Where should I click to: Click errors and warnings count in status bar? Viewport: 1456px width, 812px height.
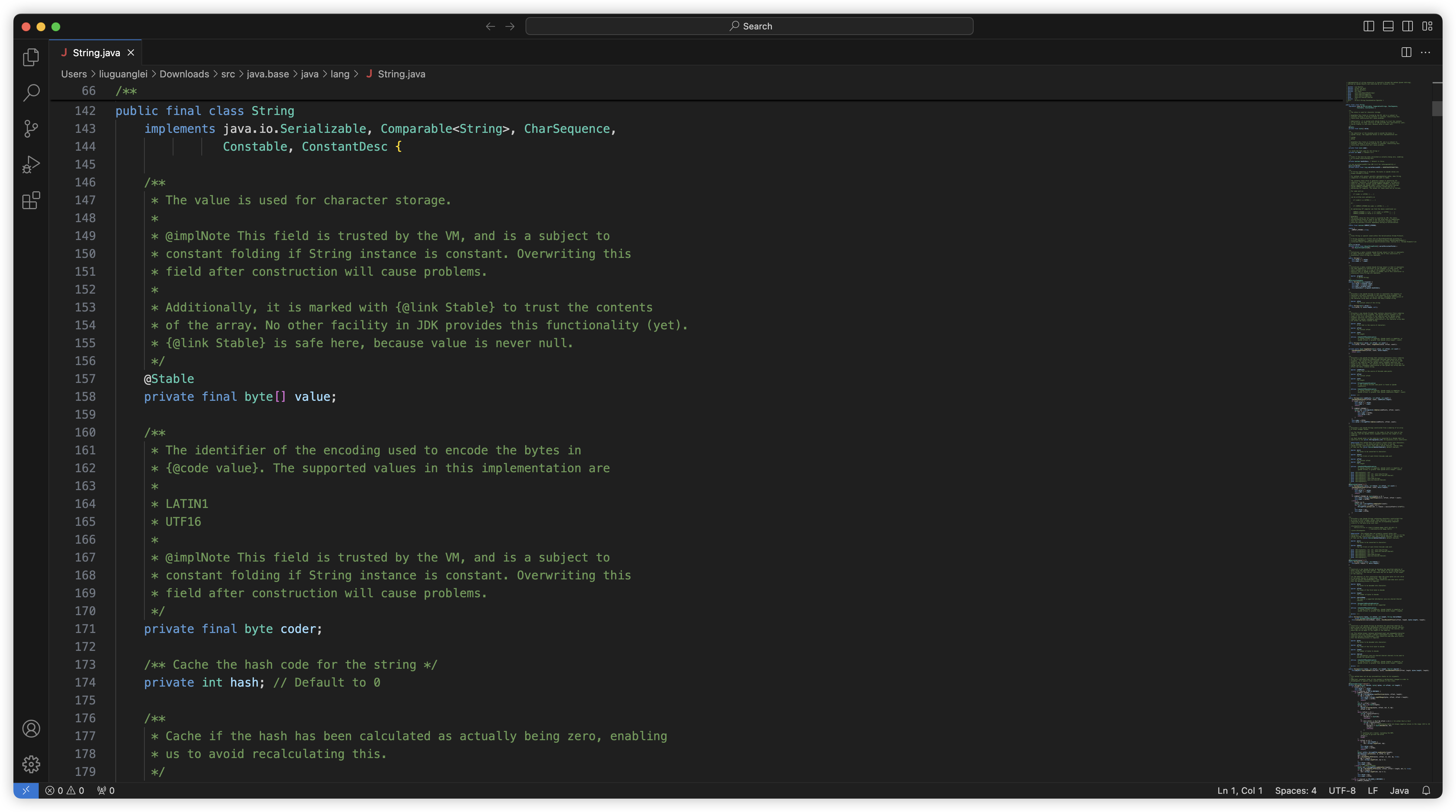[64, 790]
